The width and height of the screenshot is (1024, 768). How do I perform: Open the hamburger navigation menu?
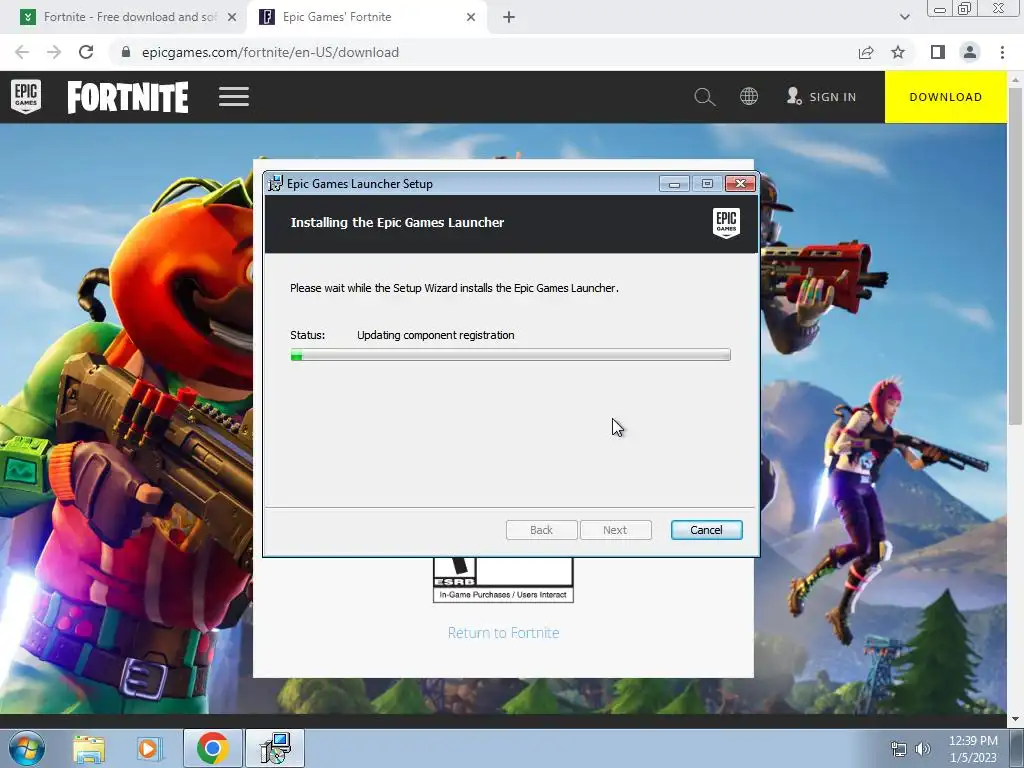pyautogui.click(x=234, y=97)
